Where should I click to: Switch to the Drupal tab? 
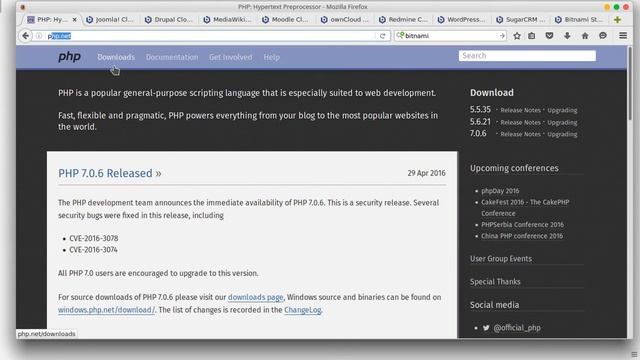(169, 20)
